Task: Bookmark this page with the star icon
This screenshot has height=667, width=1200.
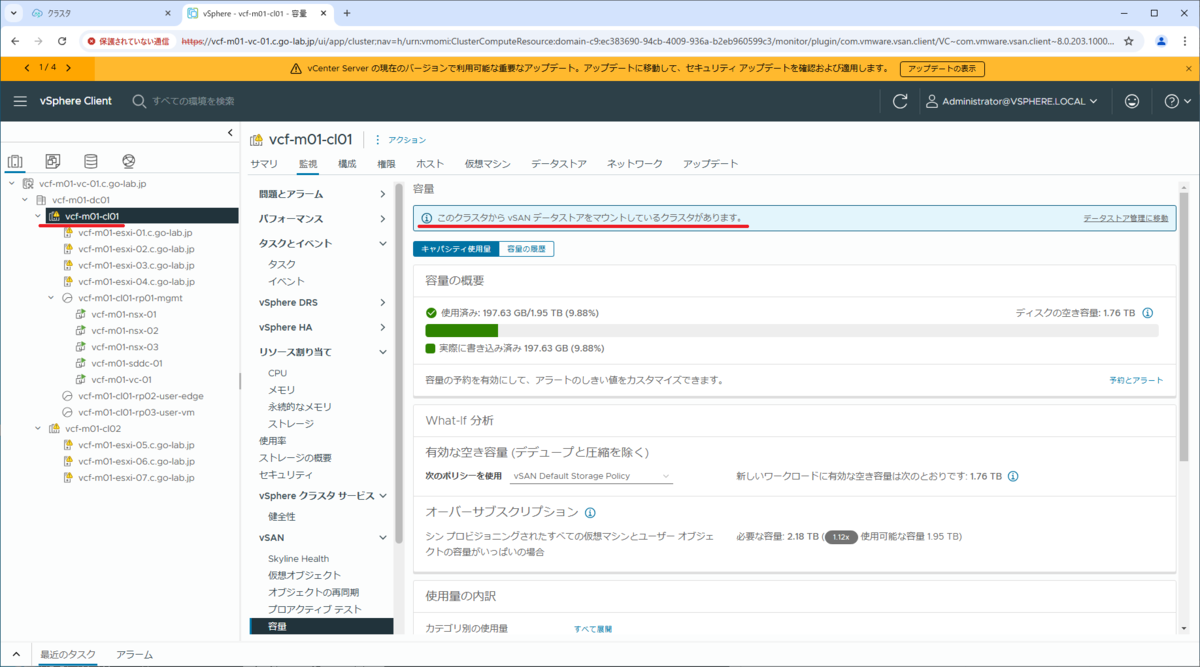Action: tap(1129, 41)
